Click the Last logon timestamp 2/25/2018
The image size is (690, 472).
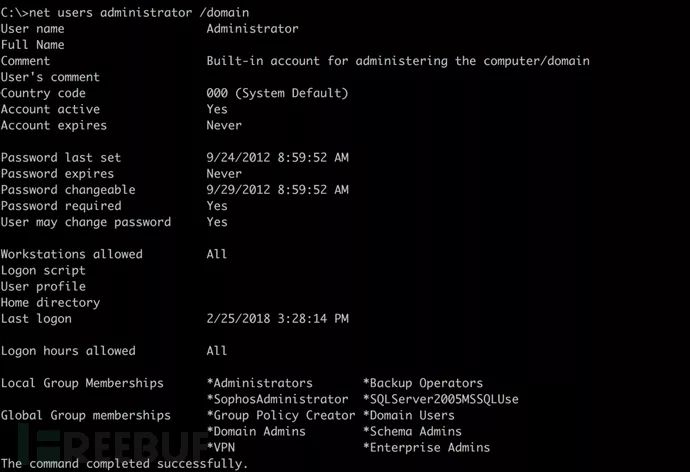point(277,319)
